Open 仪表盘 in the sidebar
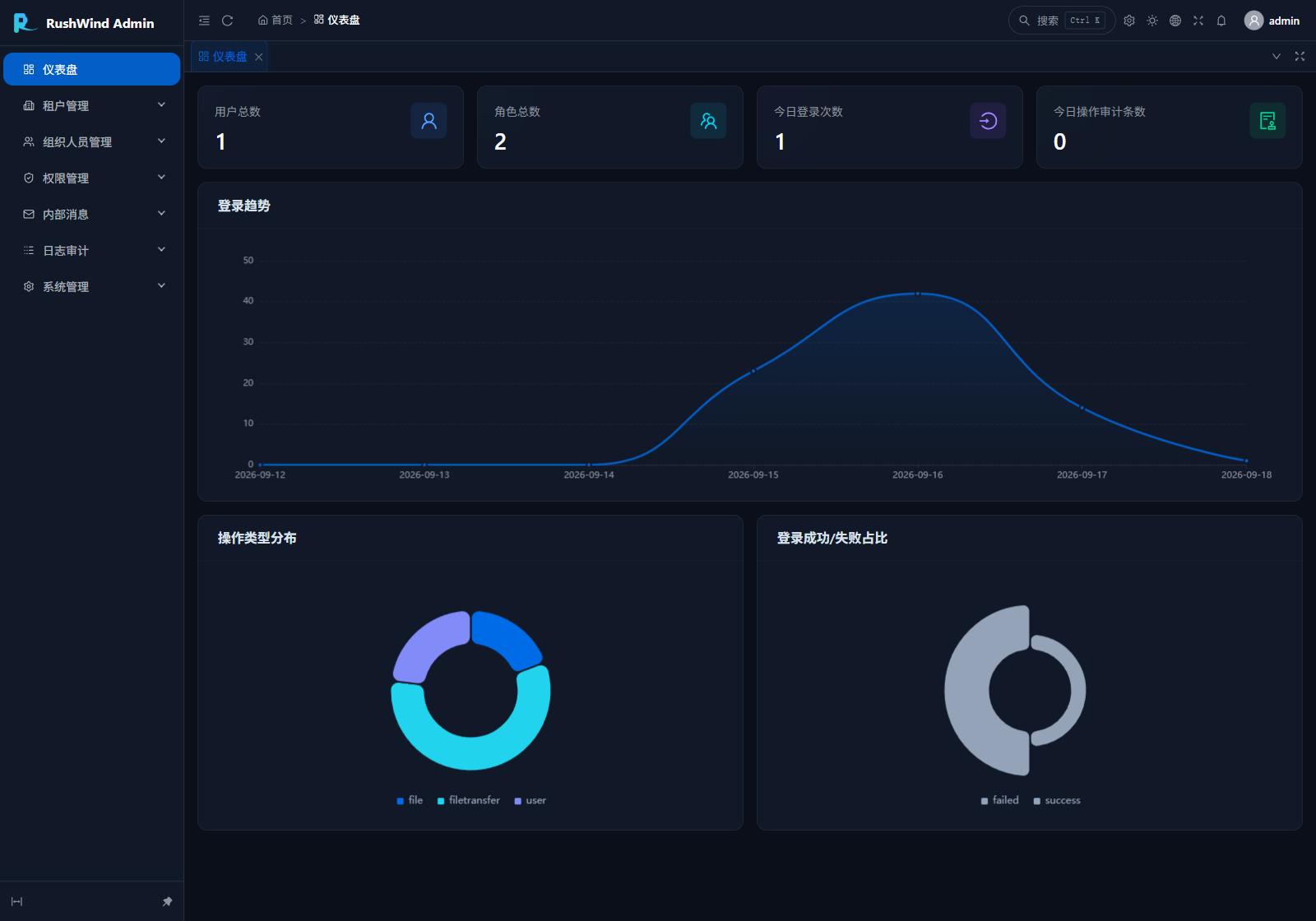Viewport: 1316px width, 921px height. tap(92, 69)
